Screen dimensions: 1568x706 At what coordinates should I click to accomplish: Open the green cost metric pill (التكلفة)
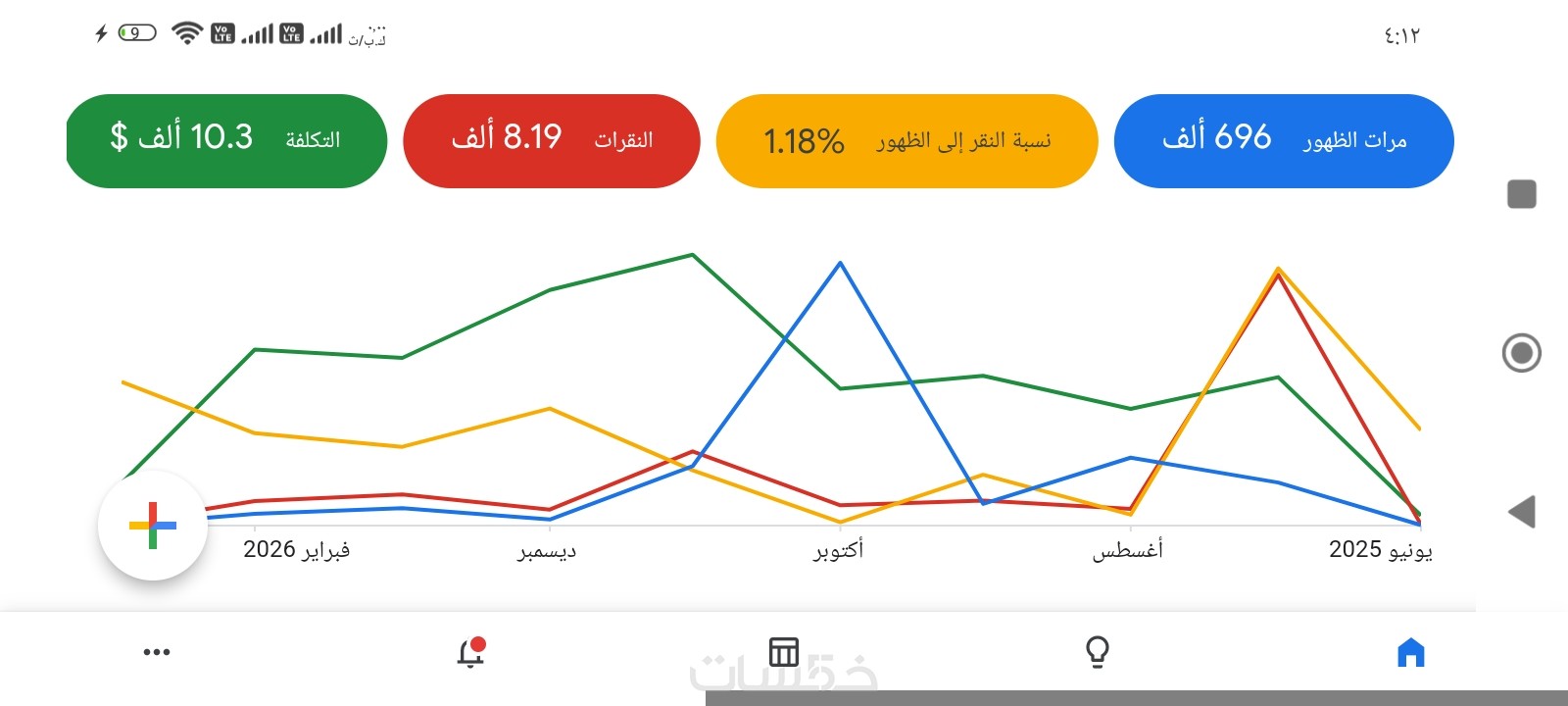coord(225,140)
